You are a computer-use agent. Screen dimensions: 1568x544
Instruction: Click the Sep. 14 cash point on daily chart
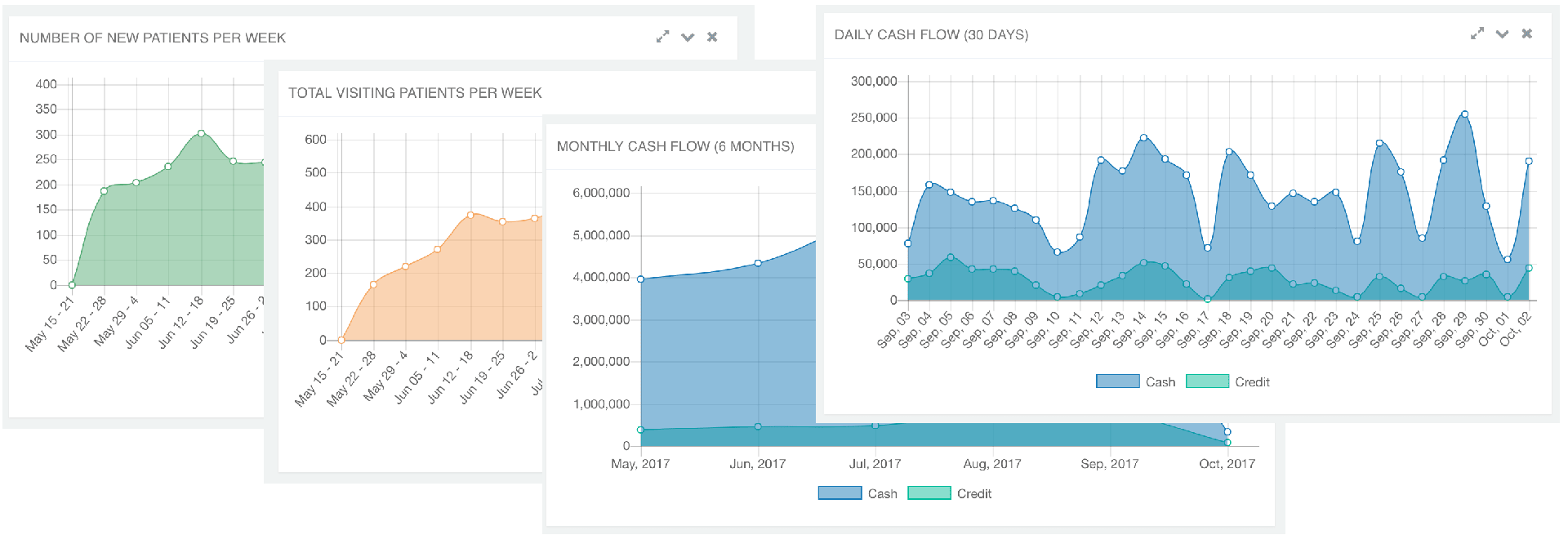click(x=1143, y=138)
